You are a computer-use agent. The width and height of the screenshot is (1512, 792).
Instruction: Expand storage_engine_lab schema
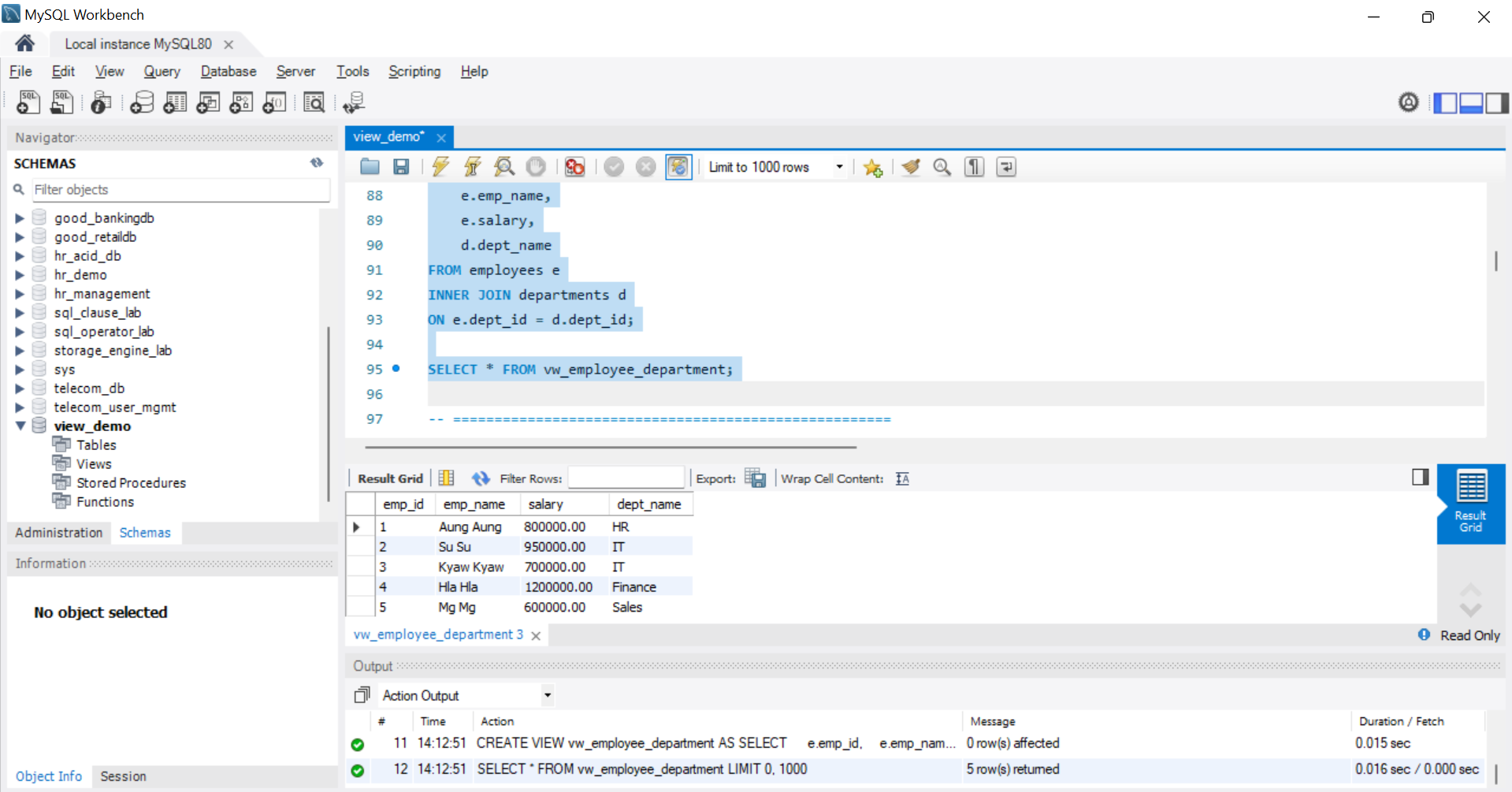point(20,351)
